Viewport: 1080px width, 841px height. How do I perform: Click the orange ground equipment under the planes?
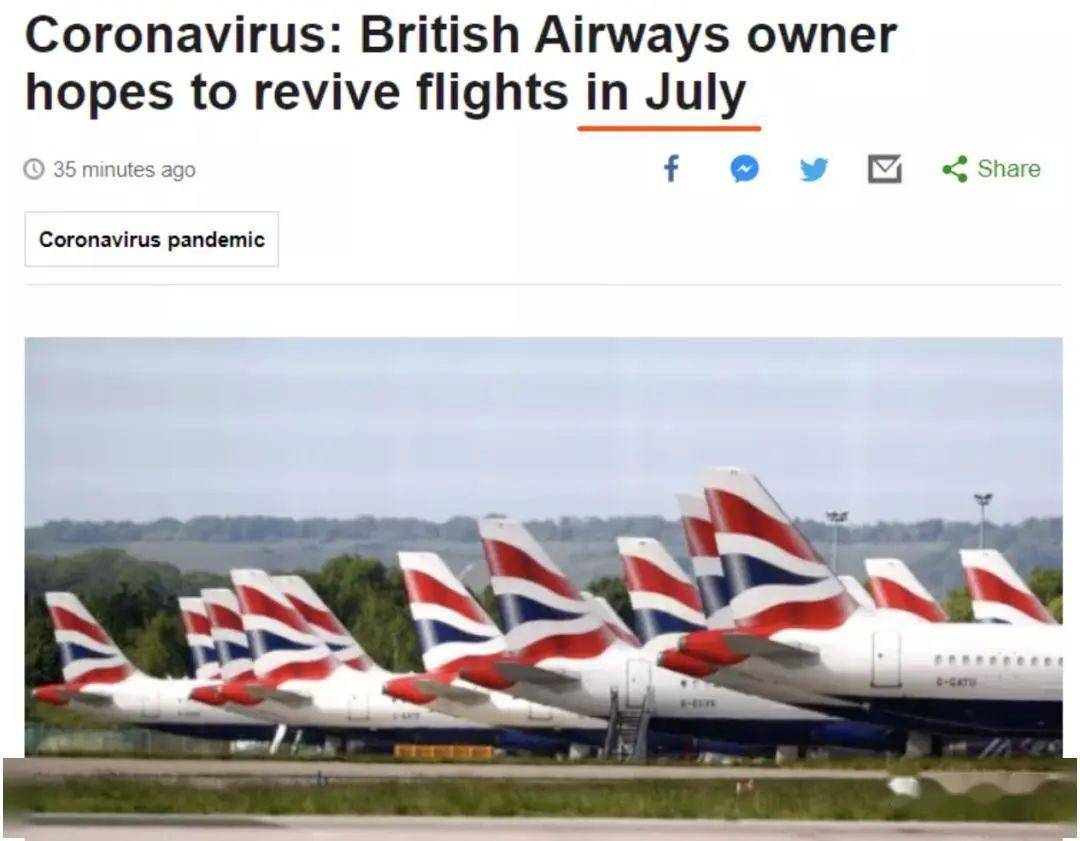[444, 751]
